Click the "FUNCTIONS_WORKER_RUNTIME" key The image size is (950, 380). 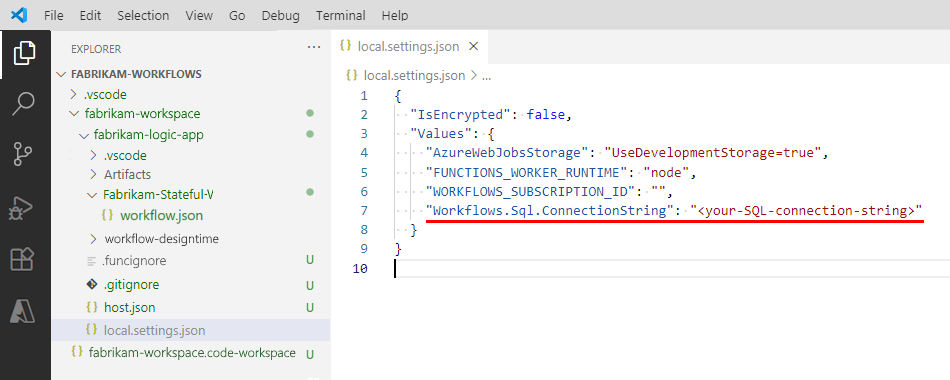(x=528, y=173)
